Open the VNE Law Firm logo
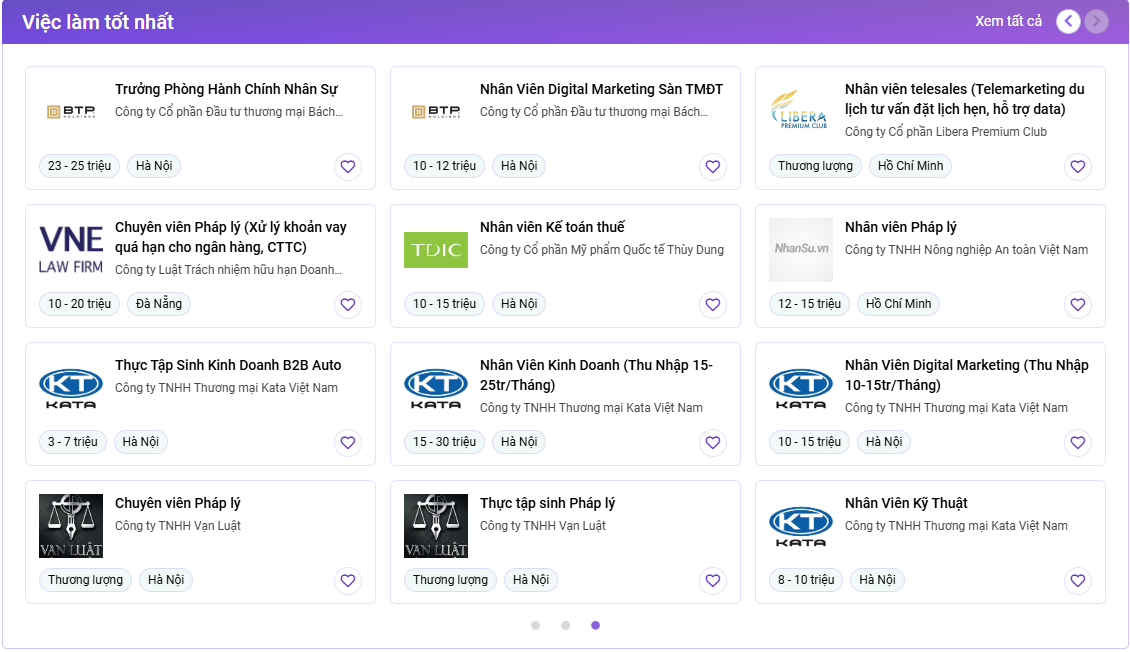Viewport: 1130px width, 652px height. tap(71, 250)
